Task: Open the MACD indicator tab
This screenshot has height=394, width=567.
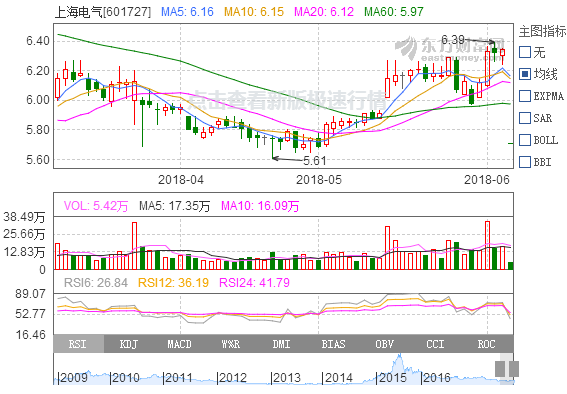Action: pyautogui.click(x=180, y=344)
